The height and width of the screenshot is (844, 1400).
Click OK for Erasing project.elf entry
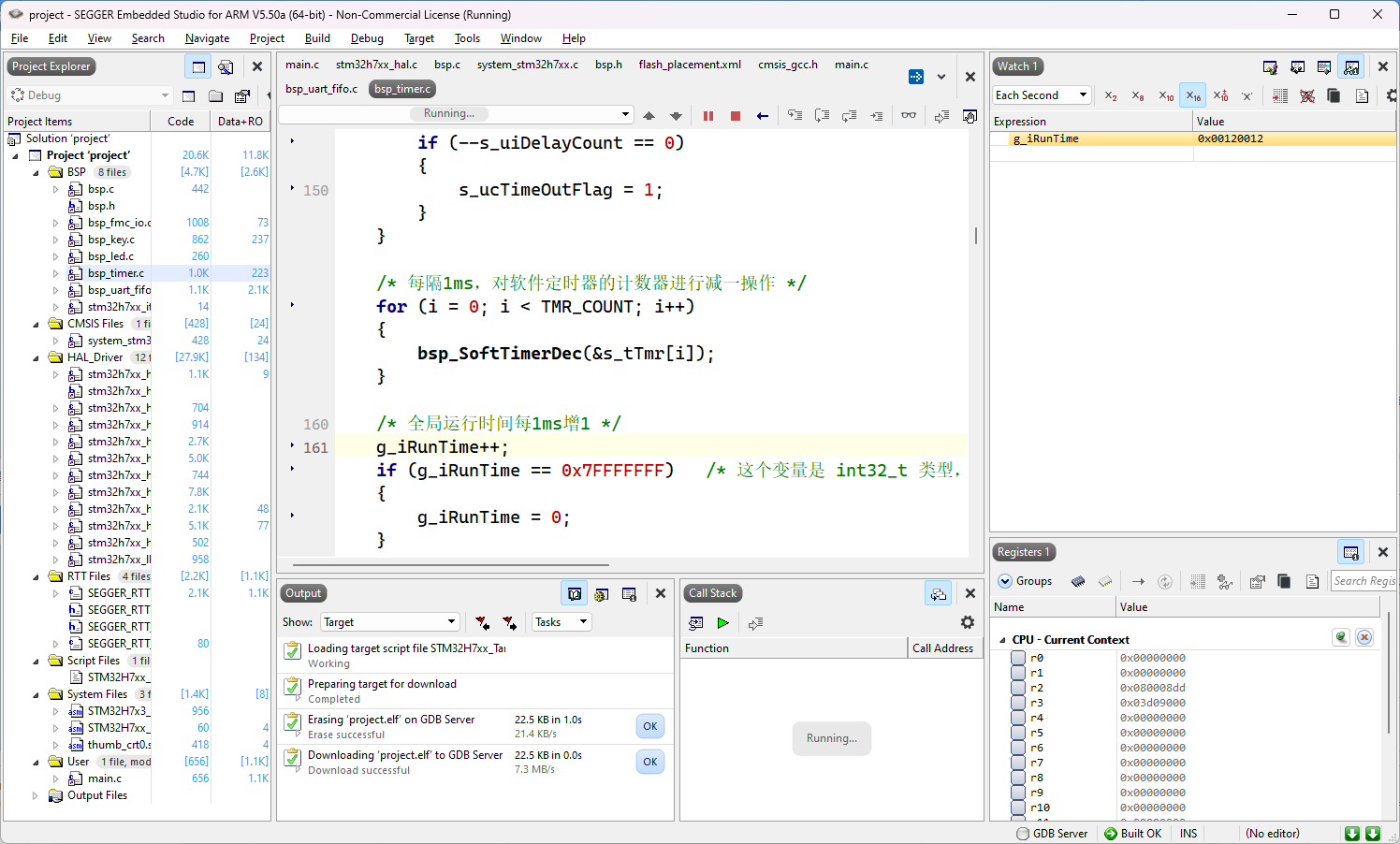point(650,726)
